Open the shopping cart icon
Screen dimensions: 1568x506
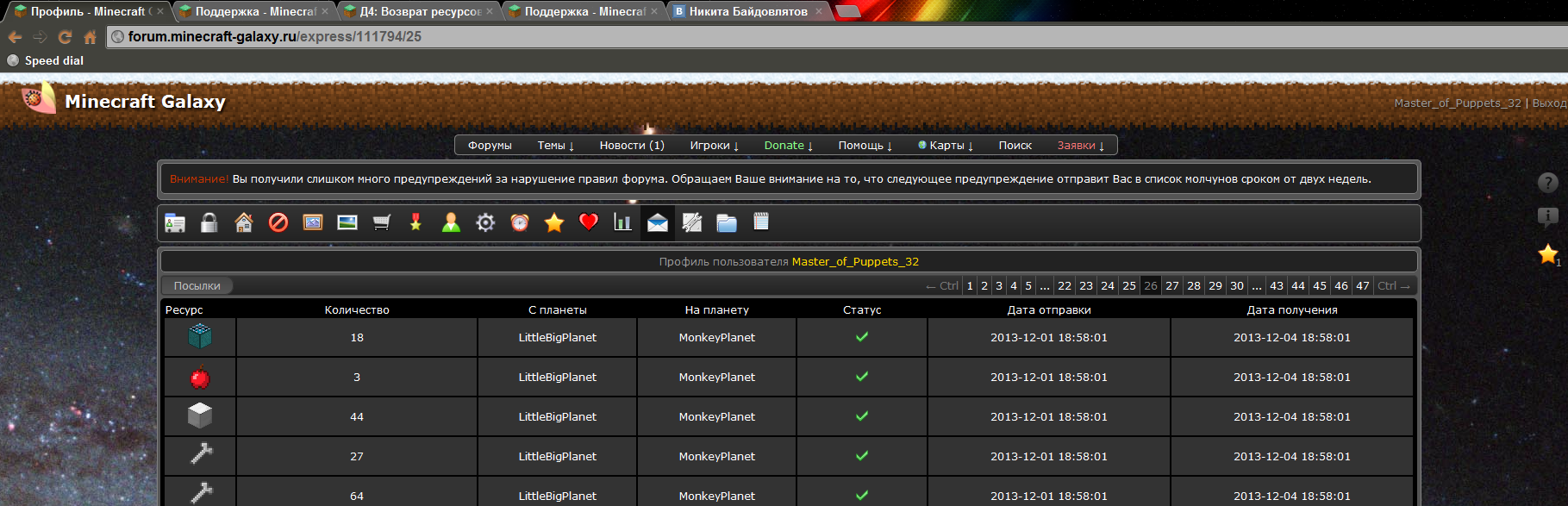382,223
